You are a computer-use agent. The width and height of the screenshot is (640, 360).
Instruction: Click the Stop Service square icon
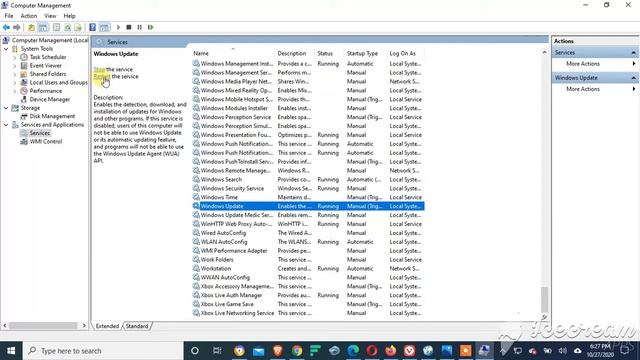[x=129, y=27]
